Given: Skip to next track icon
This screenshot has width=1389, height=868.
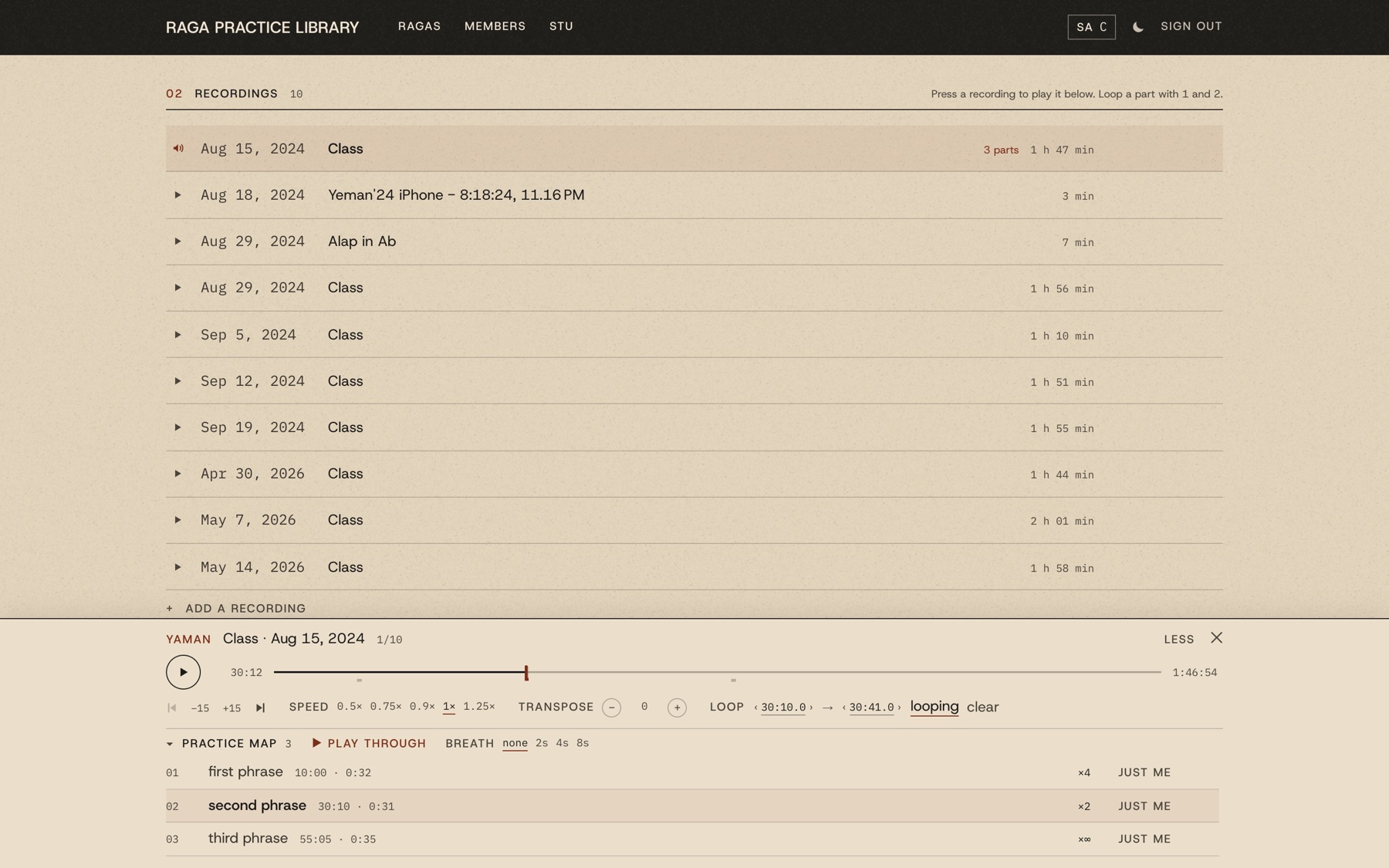Looking at the screenshot, I should click(260, 708).
